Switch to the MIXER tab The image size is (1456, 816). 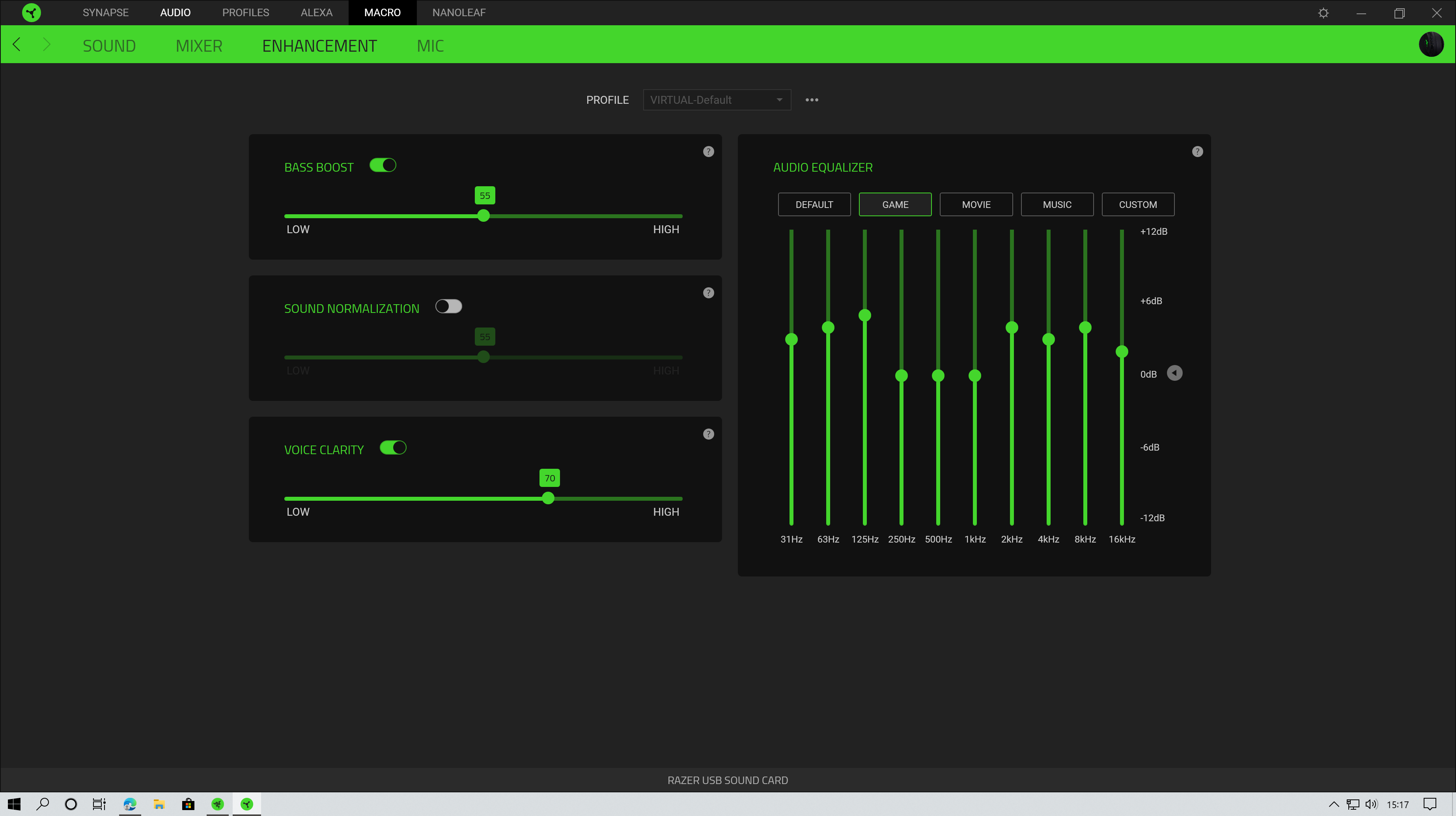[199, 46]
